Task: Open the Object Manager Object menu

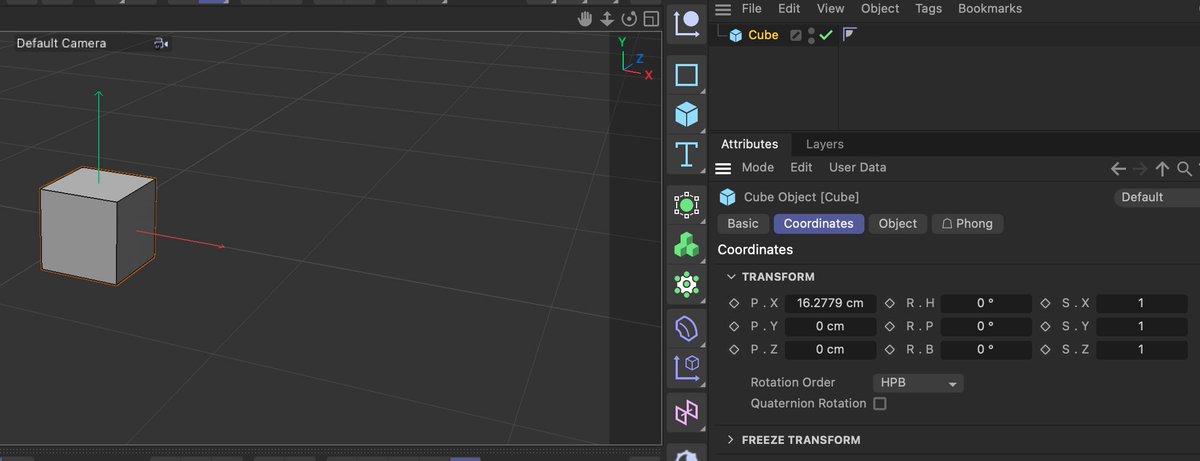Action: click(880, 9)
